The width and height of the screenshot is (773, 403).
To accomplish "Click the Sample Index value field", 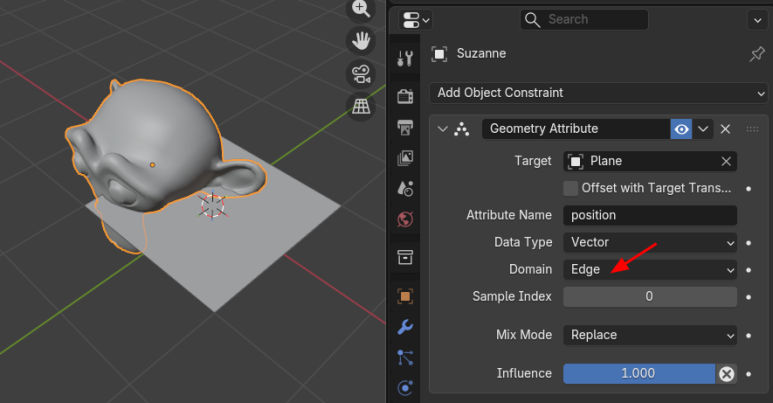I will point(650,296).
